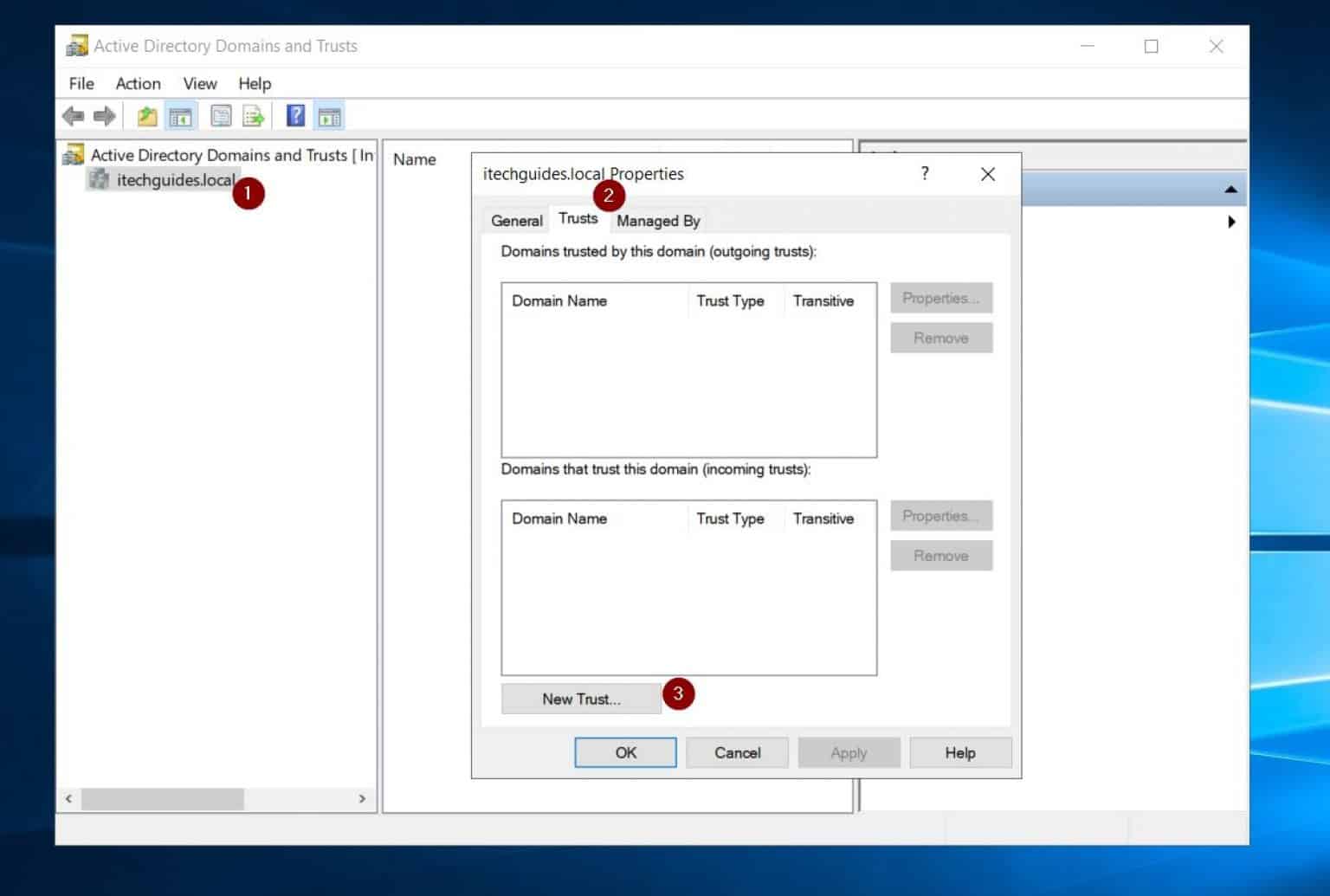The width and height of the screenshot is (1330, 896).
Task: Click the Apply button
Action: point(849,752)
